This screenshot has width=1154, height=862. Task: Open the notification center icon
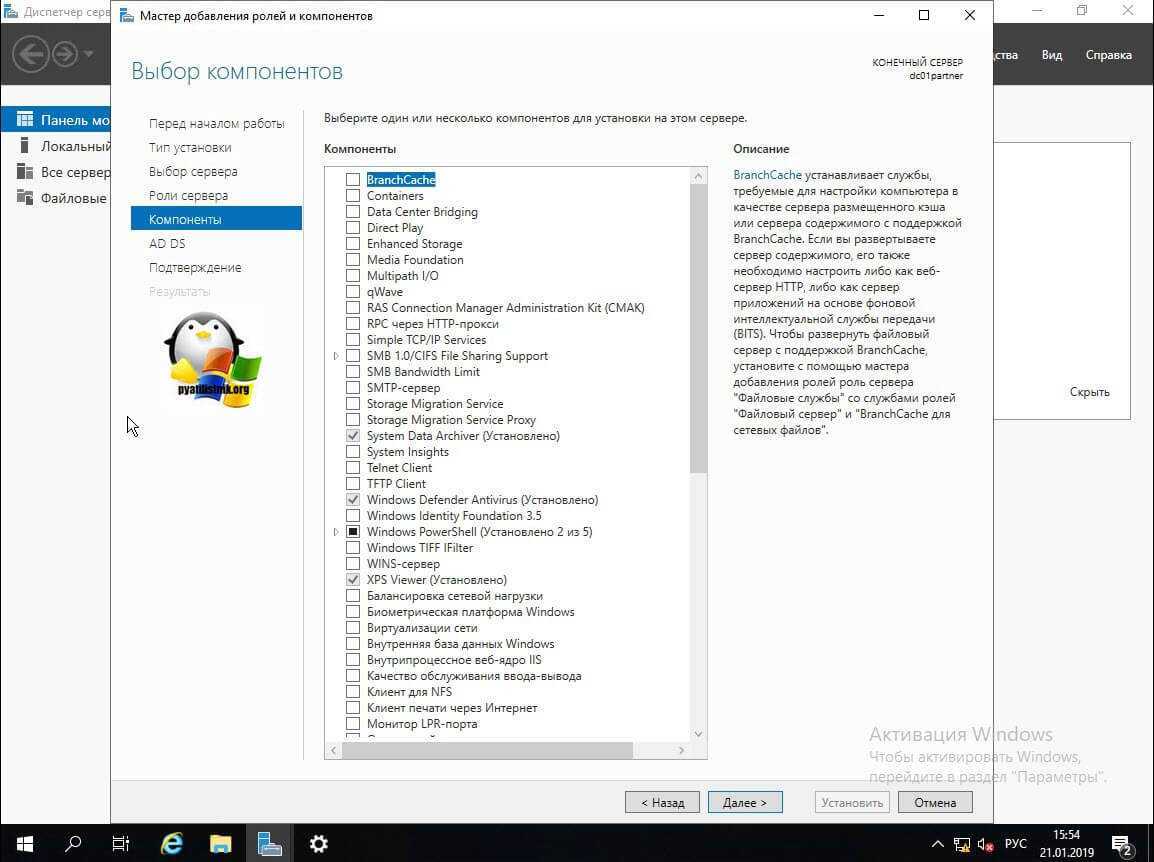tap(1121, 844)
